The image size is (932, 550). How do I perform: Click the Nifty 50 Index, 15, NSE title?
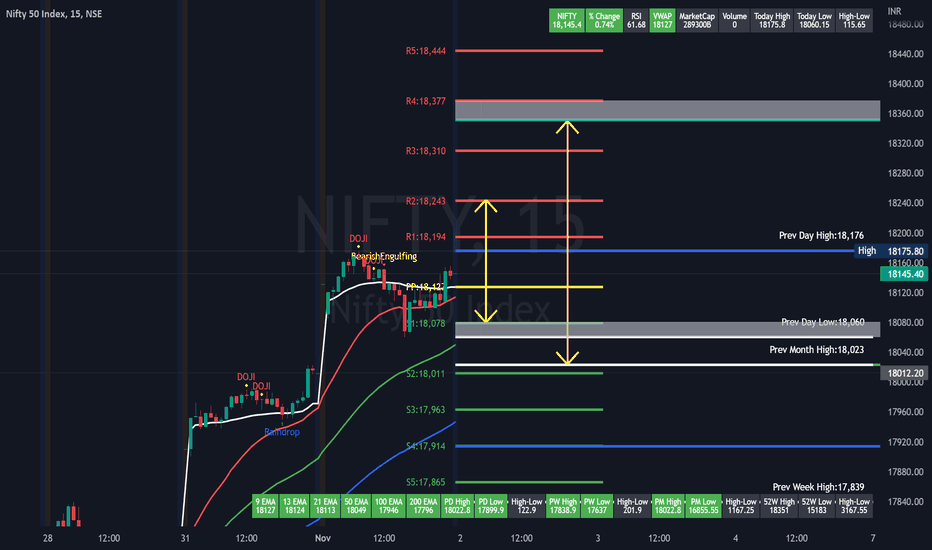click(53, 14)
